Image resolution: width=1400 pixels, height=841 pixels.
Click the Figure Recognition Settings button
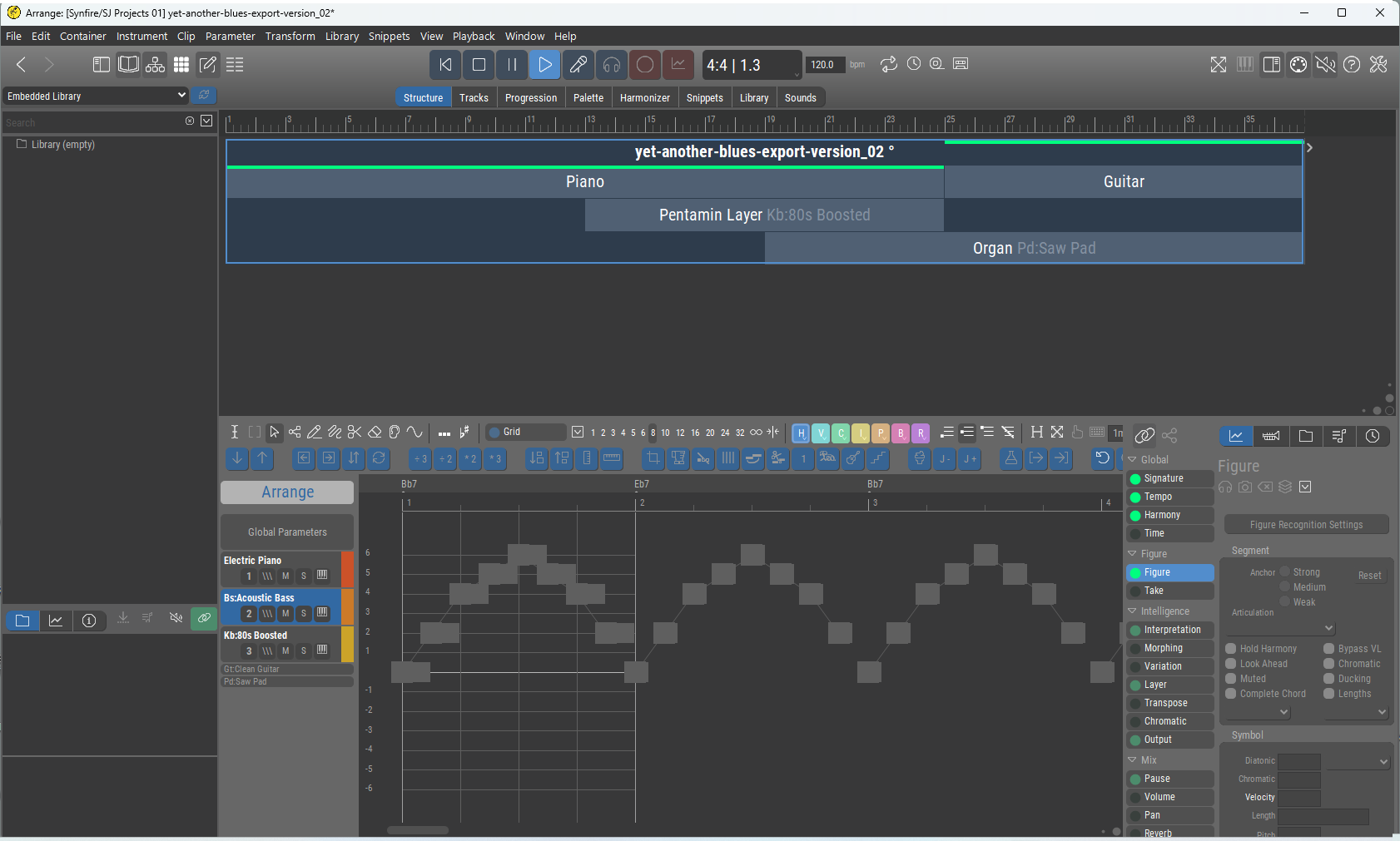1306,525
